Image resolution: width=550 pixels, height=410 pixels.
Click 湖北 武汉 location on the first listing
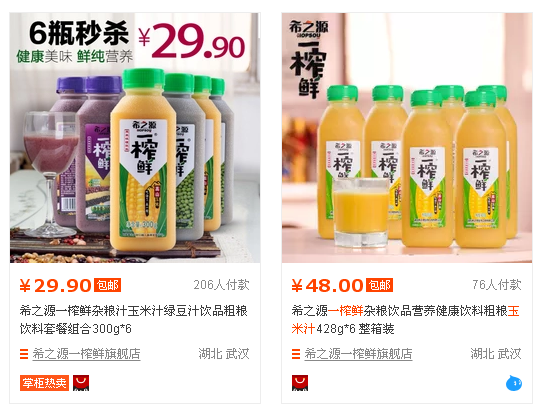pyautogui.click(x=224, y=354)
